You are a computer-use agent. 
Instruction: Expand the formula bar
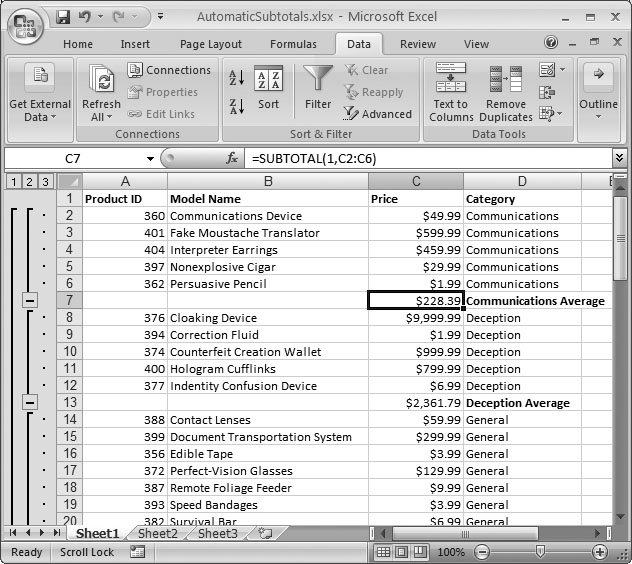point(620,158)
